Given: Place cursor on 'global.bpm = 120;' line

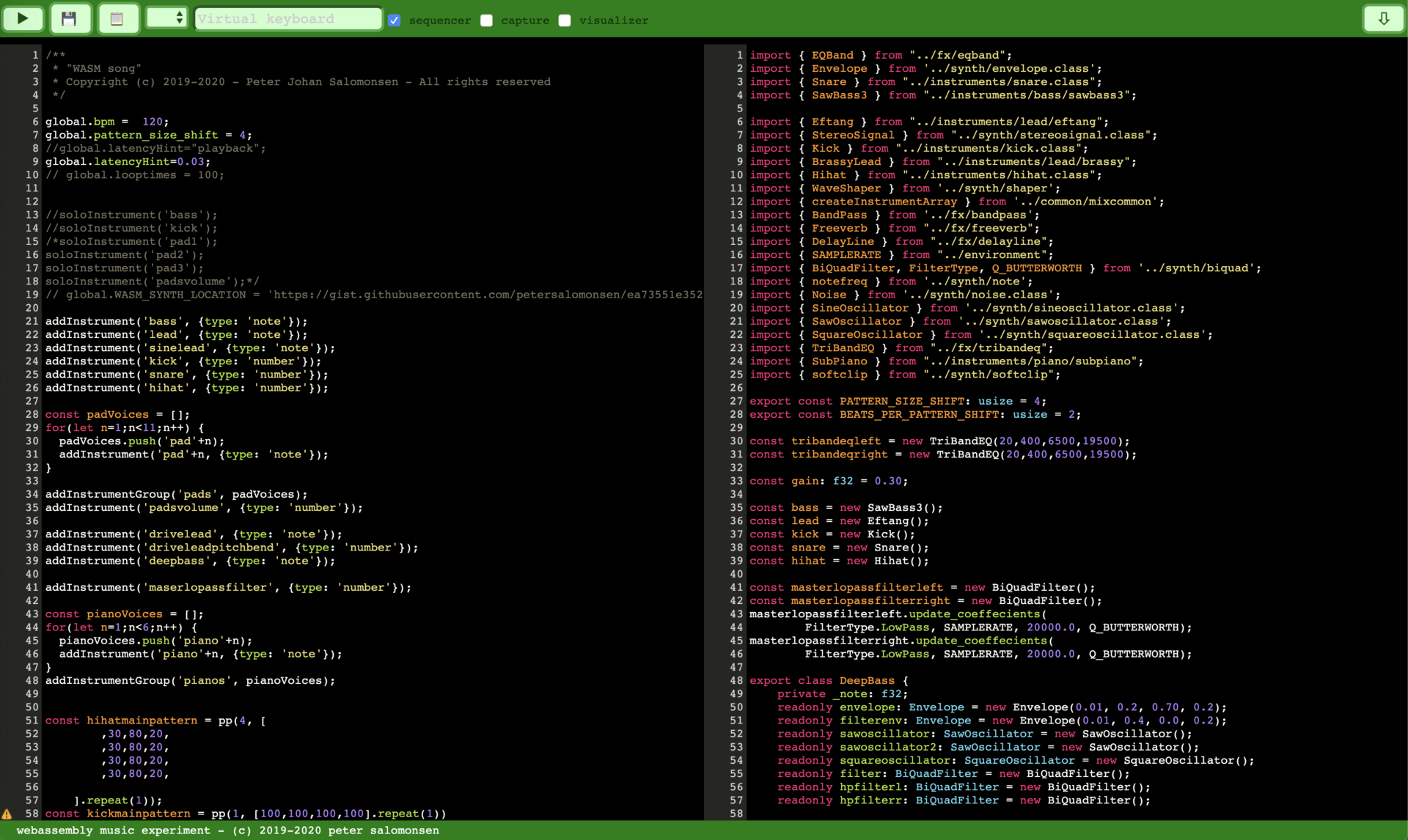Looking at the screenshot, I should pyautogui.click(x=107, y=122).
